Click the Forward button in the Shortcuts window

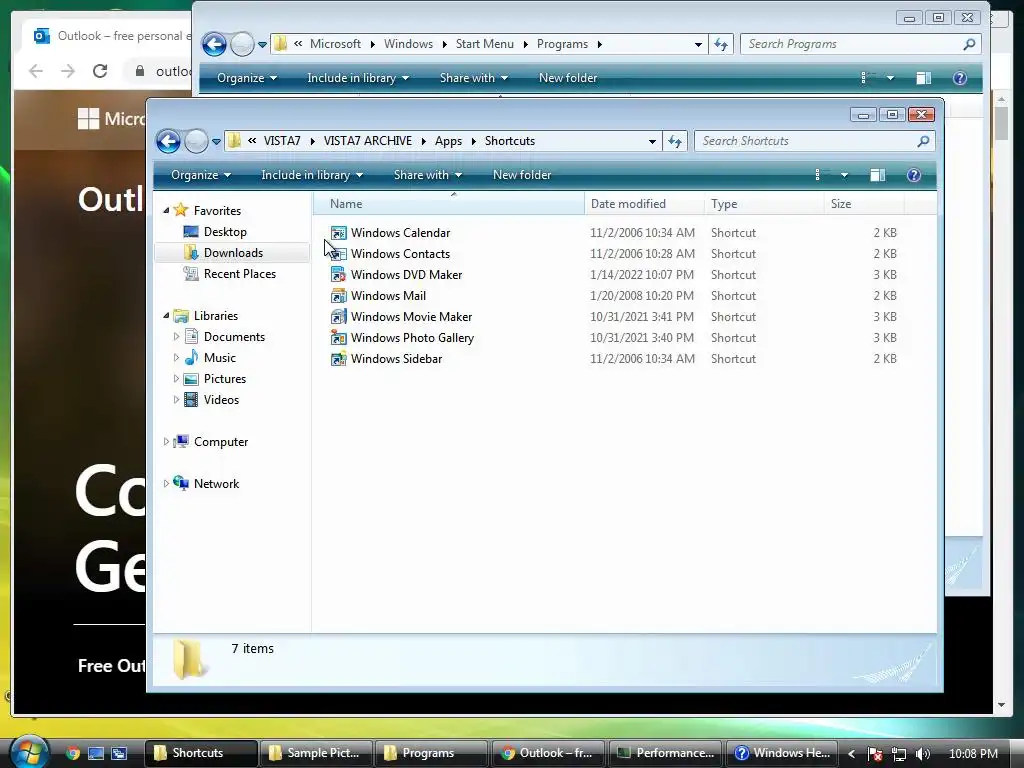196,141
